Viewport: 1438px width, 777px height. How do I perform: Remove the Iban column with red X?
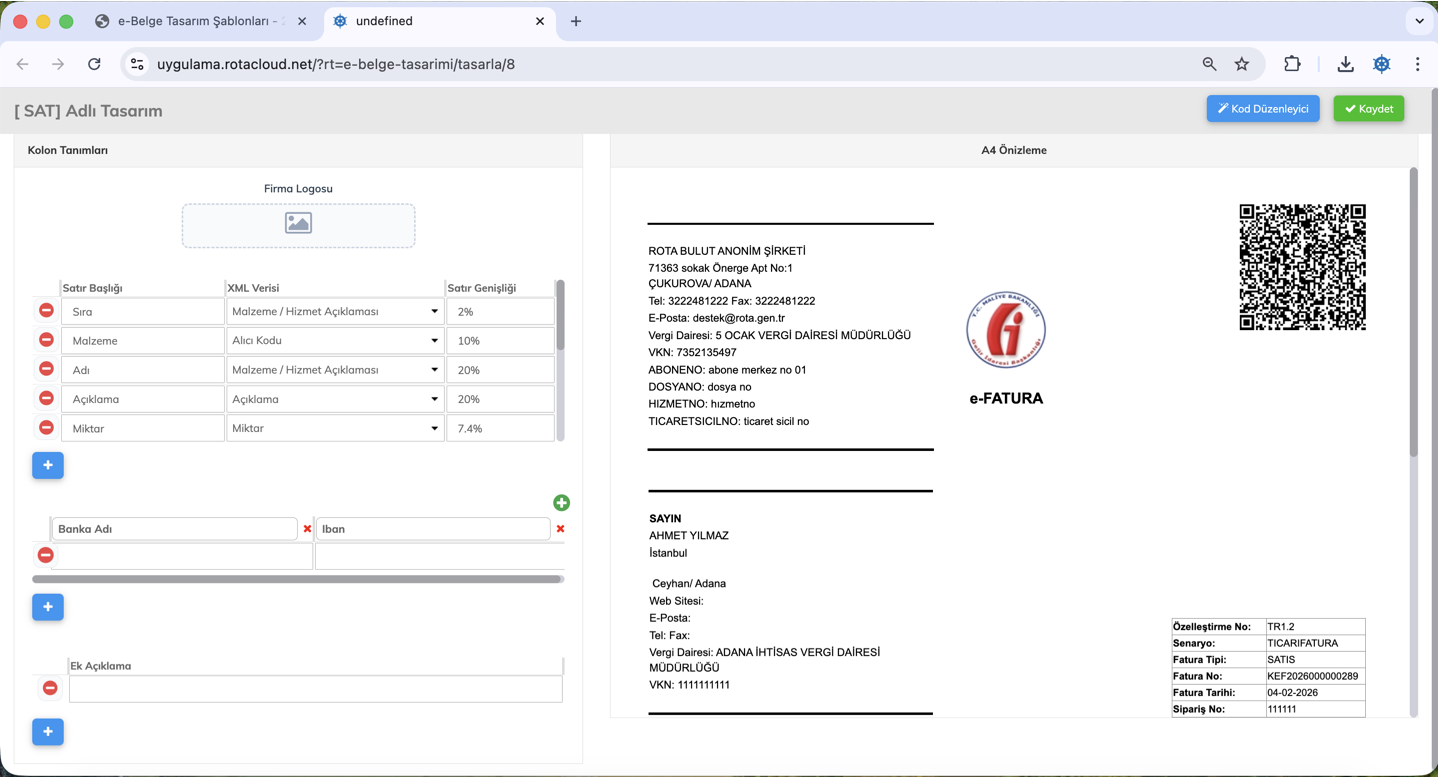[x=560, y=529]
